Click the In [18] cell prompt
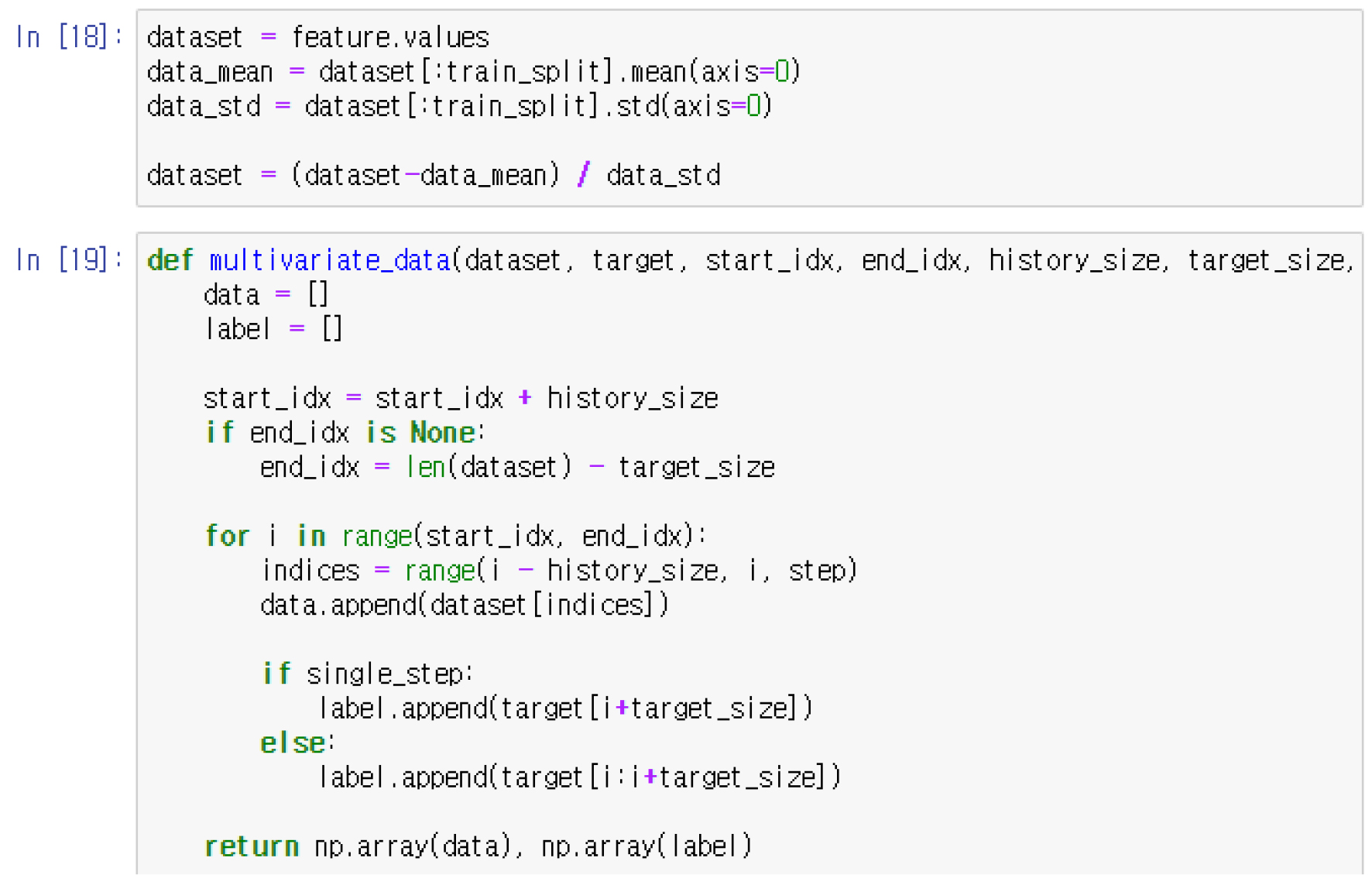Viewport: 1372px width, 875px height. [68, 37]
